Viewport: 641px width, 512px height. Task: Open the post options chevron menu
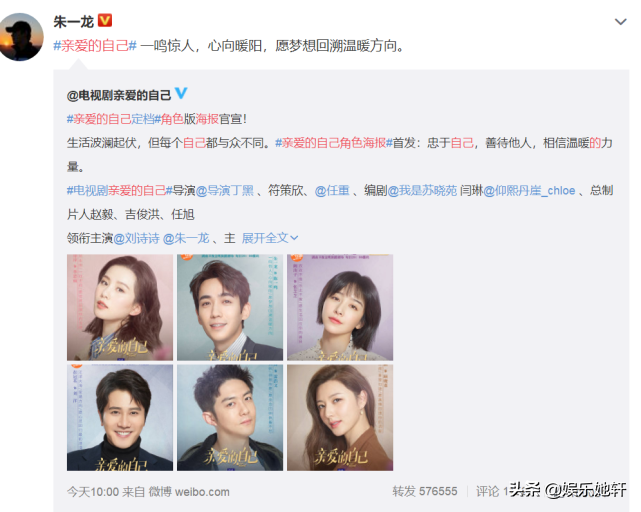point(621,22)
